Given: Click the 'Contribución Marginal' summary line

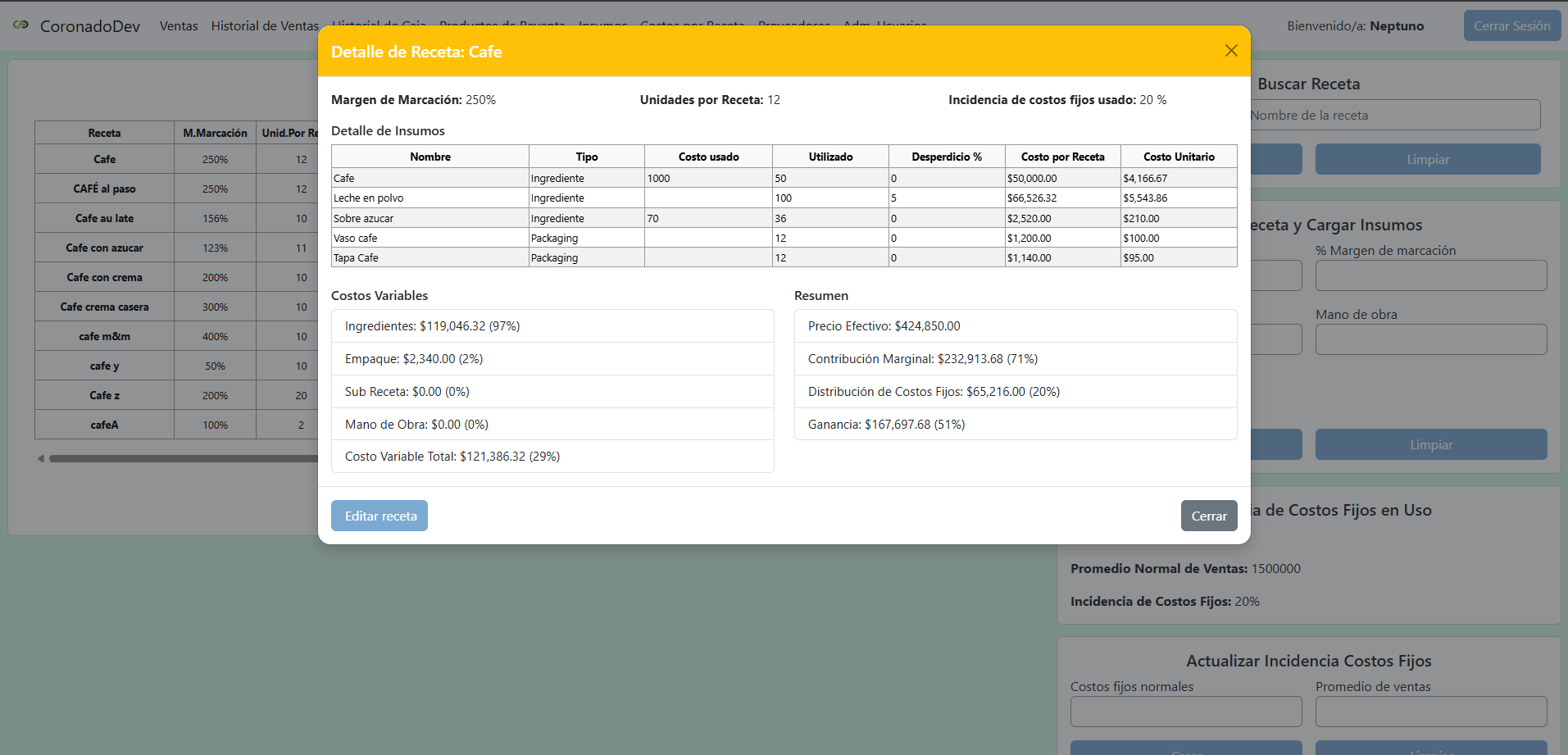Looking at the screenshot, I should (x=1016, y=359).
